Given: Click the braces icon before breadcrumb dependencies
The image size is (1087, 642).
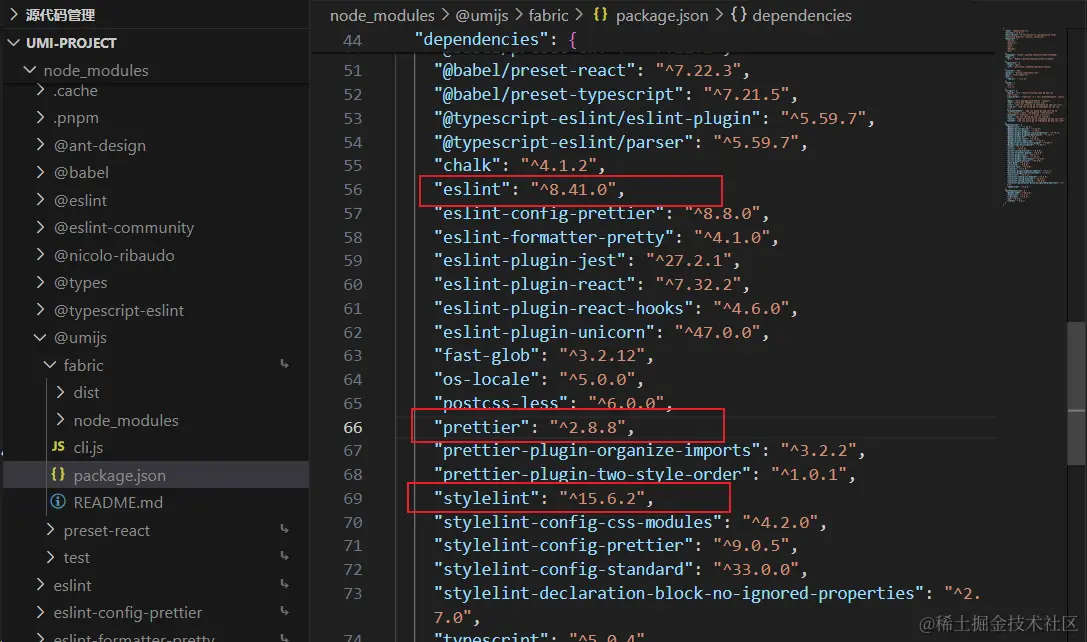Looking at the screenshot, I should tap(738, 15).
